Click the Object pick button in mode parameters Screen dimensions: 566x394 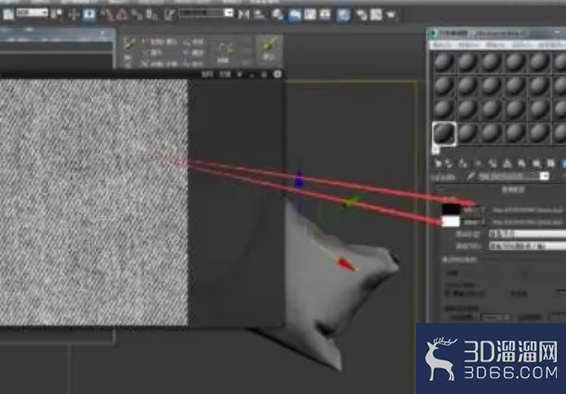(x=525, y=274)
